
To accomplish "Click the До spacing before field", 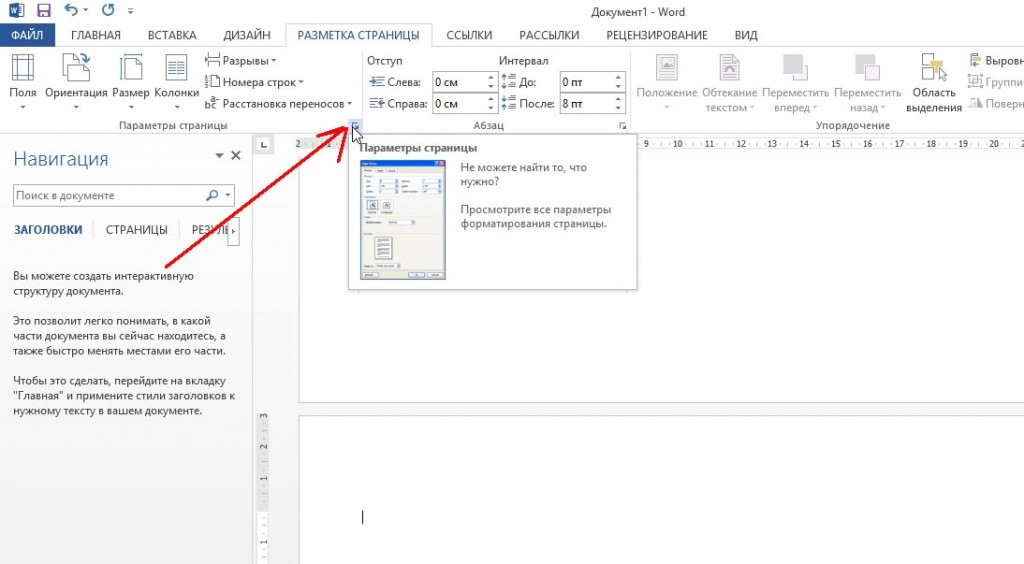I will pyautogui.click(x=586, y=82).
